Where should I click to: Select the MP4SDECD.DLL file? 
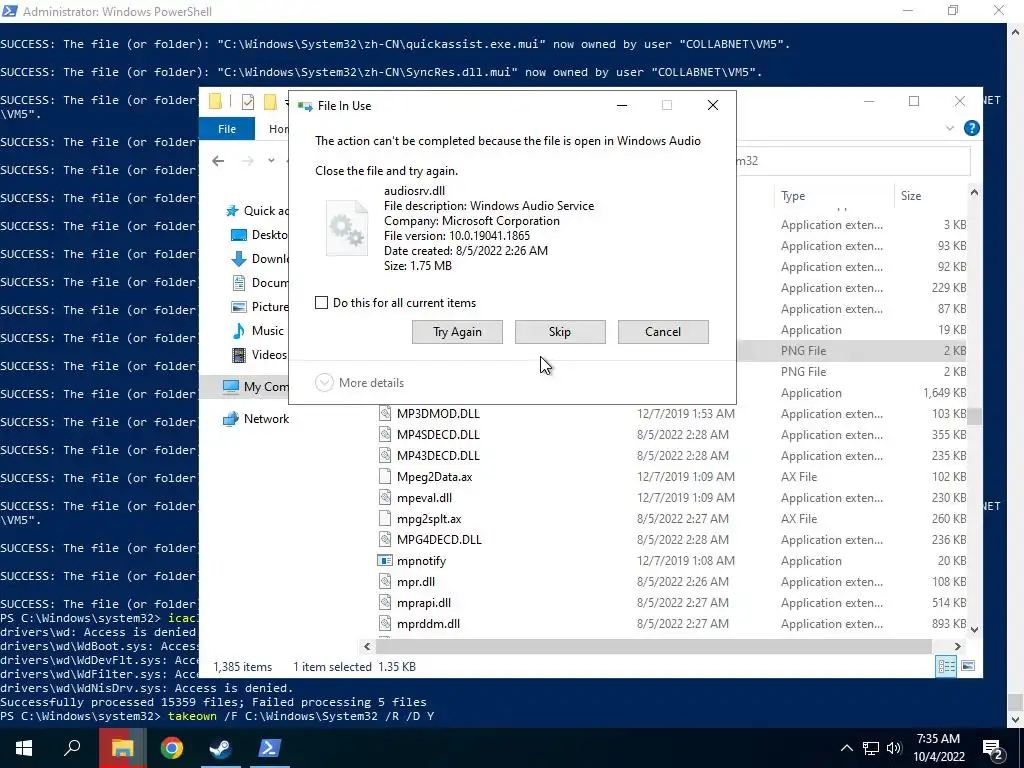tap(438, 435)
